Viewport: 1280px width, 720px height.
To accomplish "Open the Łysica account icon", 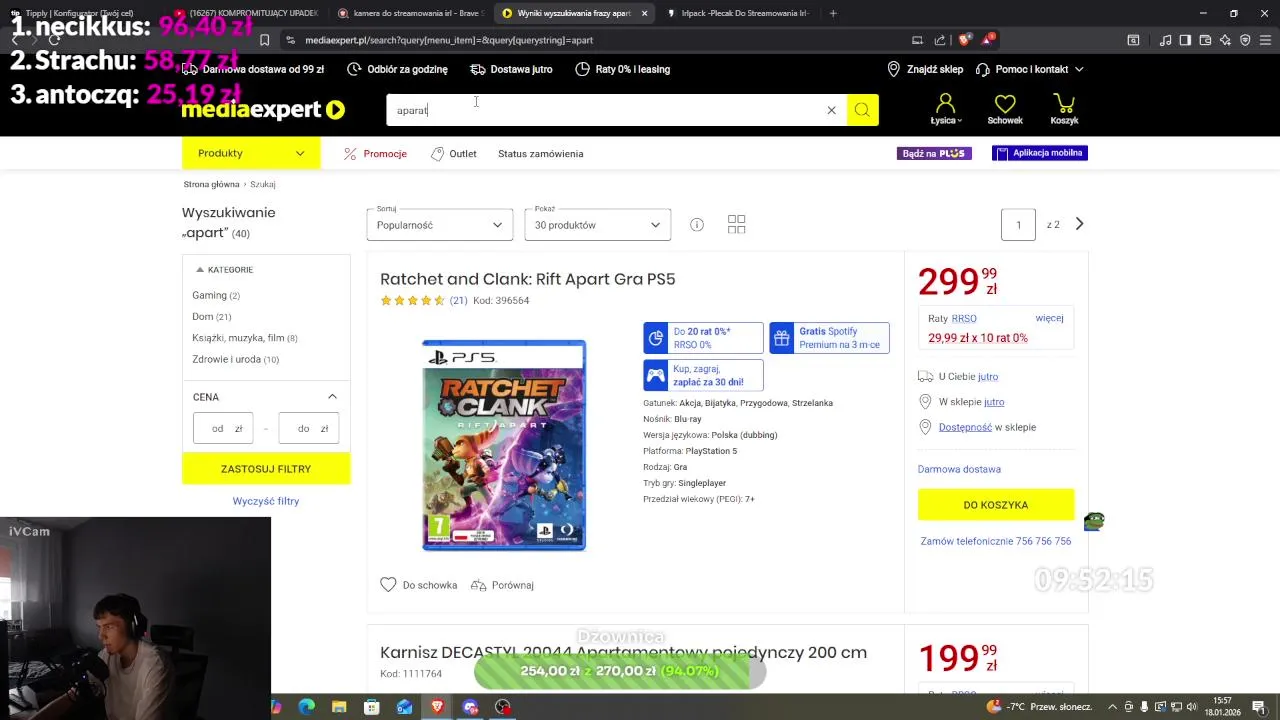I will pyautogui.click(x=945, y=109).
